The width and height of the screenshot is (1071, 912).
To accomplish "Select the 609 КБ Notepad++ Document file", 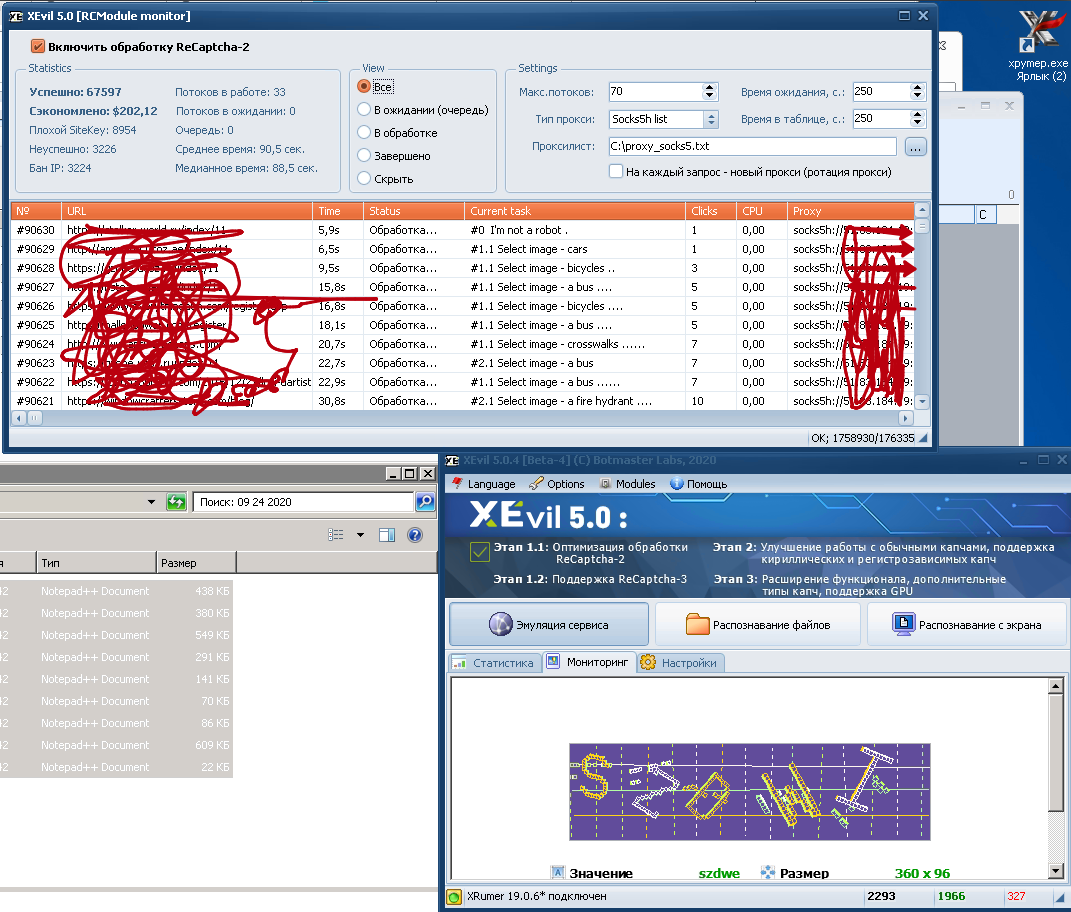I will pyautogui.click(x=116, y=745).
